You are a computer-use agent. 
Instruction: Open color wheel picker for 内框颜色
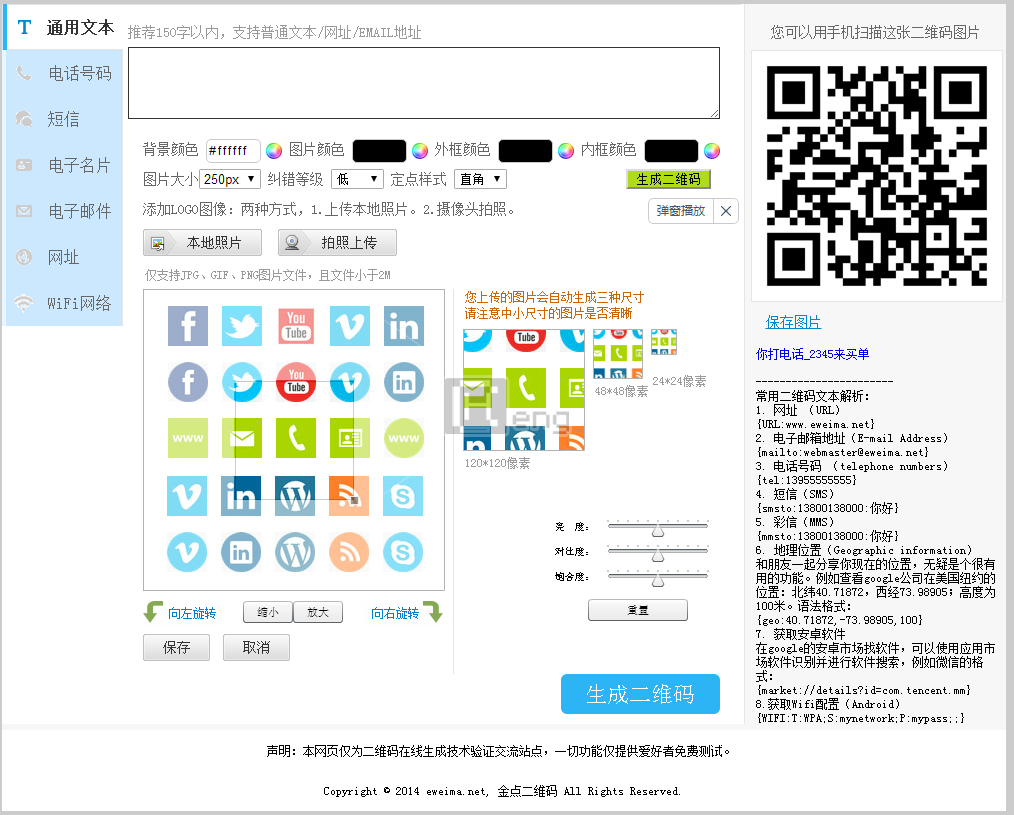712,151
